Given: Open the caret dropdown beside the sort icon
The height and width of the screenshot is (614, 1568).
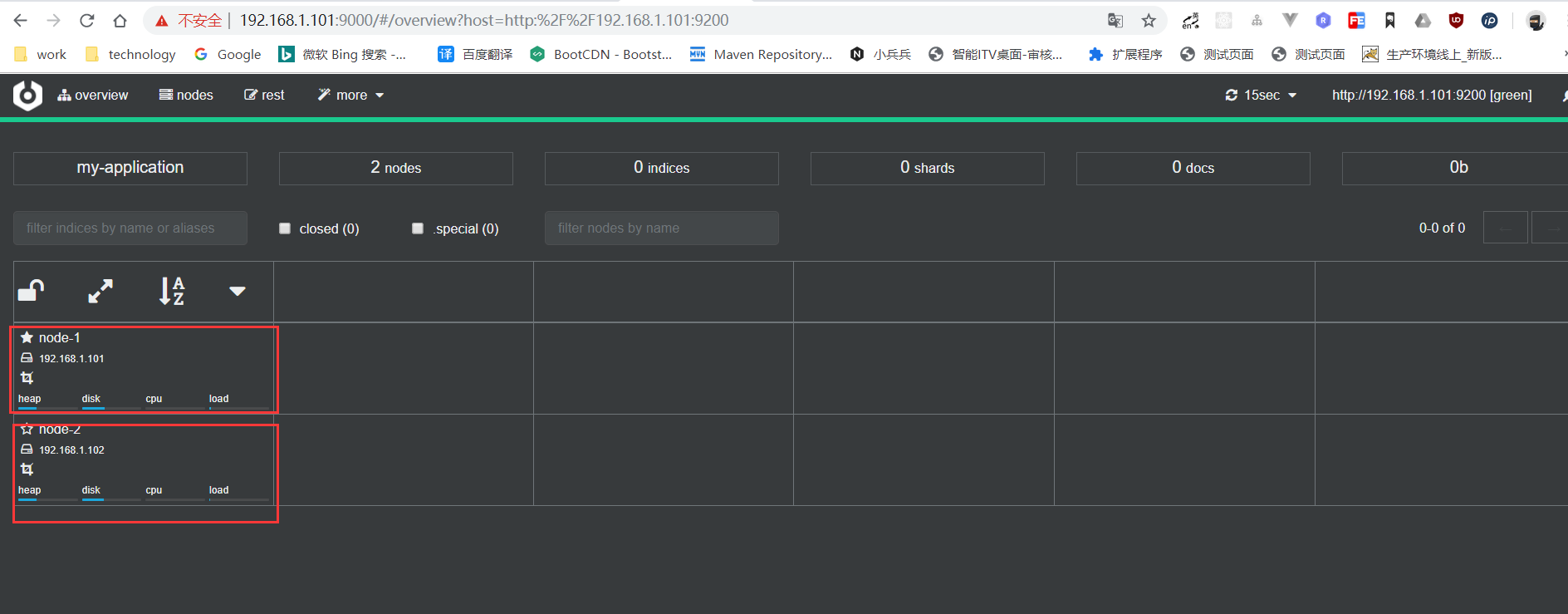Looking at the screenshot, I should coord(238,291).
